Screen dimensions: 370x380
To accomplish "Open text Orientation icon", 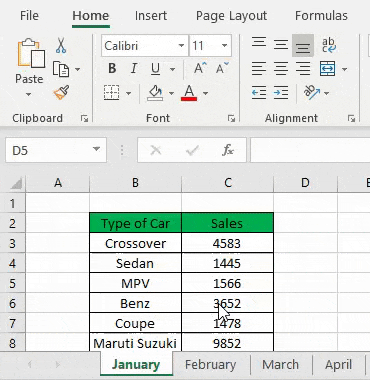I will point(312,92).
